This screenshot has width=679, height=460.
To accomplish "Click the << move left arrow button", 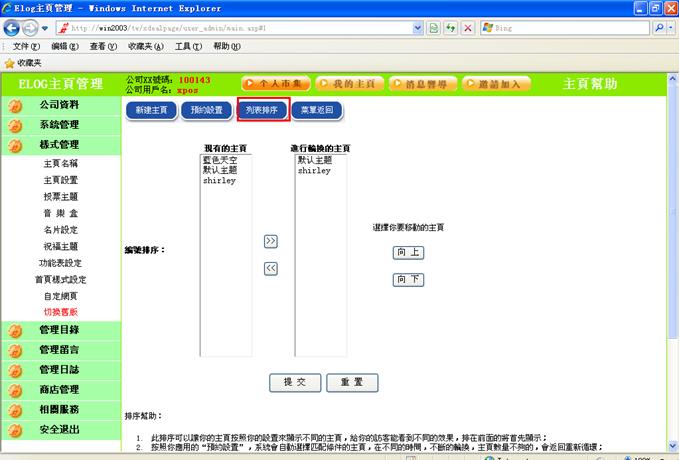I will (x=270, y=268).
